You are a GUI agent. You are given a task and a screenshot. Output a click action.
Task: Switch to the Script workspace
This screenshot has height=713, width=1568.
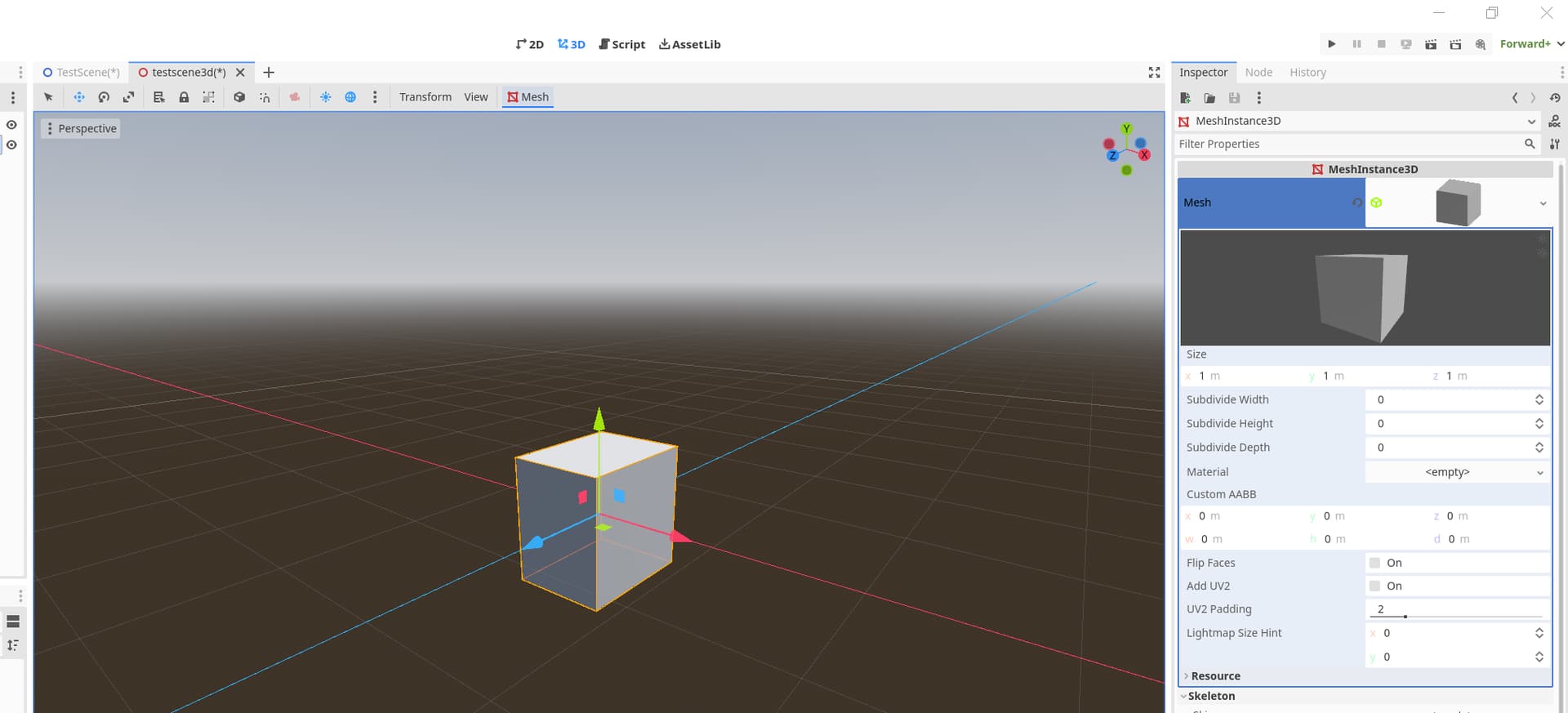click(x=621, y=44)
